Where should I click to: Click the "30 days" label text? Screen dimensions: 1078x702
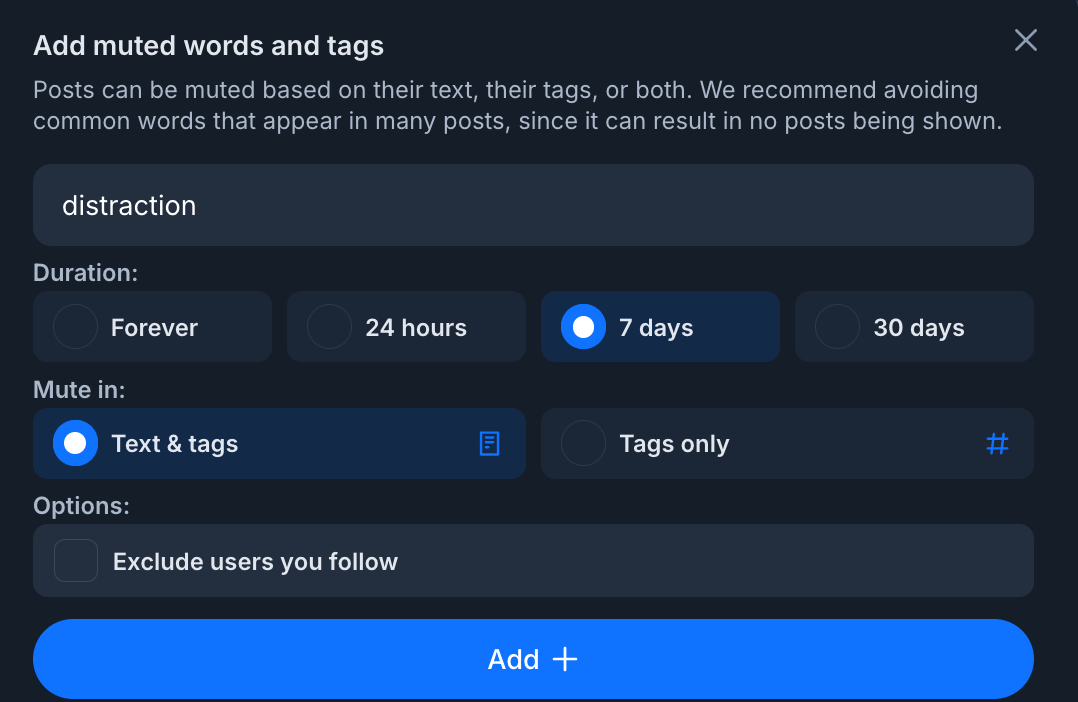(x=918, y=328)
